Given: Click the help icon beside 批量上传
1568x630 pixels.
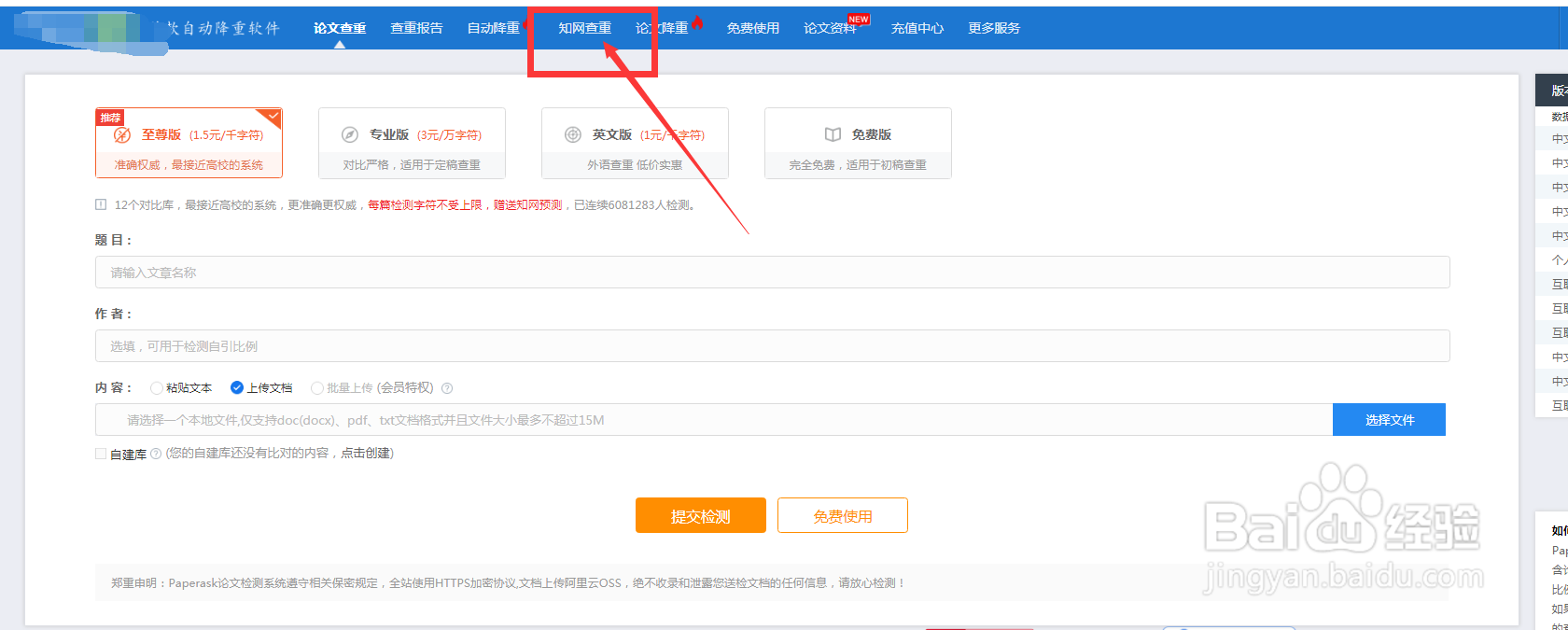Looking at the screenshot, I should [447, 388].
